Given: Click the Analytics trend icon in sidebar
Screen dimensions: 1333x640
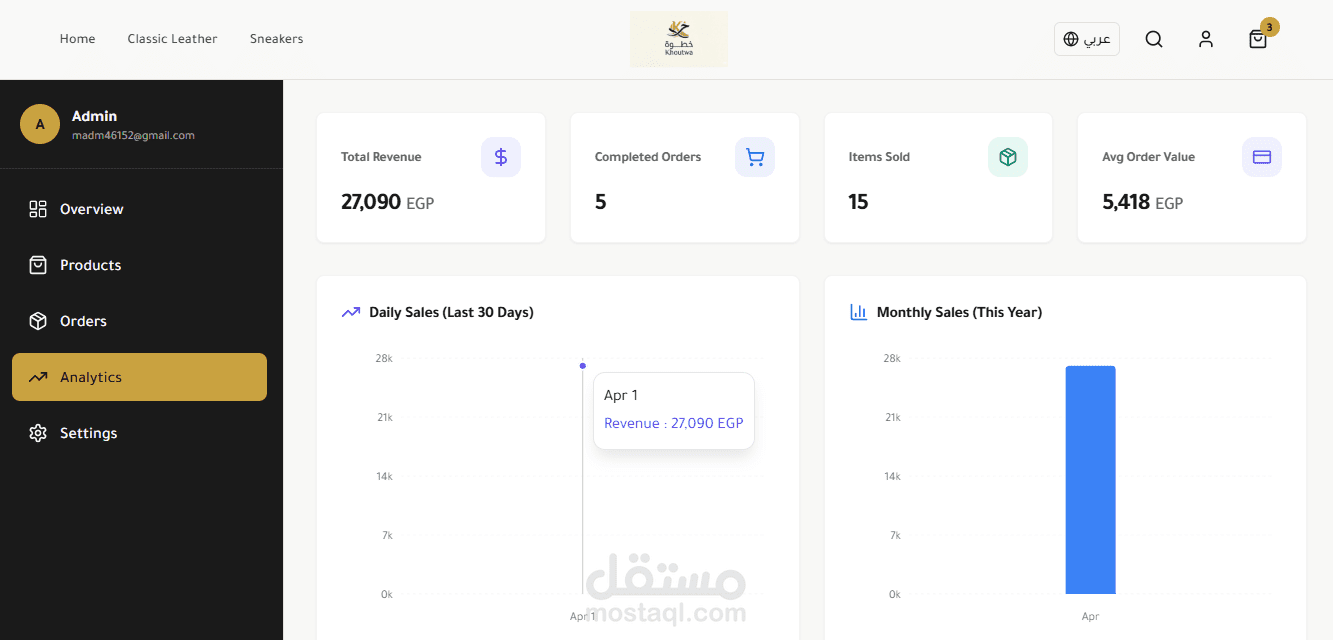Looking at the screenshot, I should (x=38, y=377).
